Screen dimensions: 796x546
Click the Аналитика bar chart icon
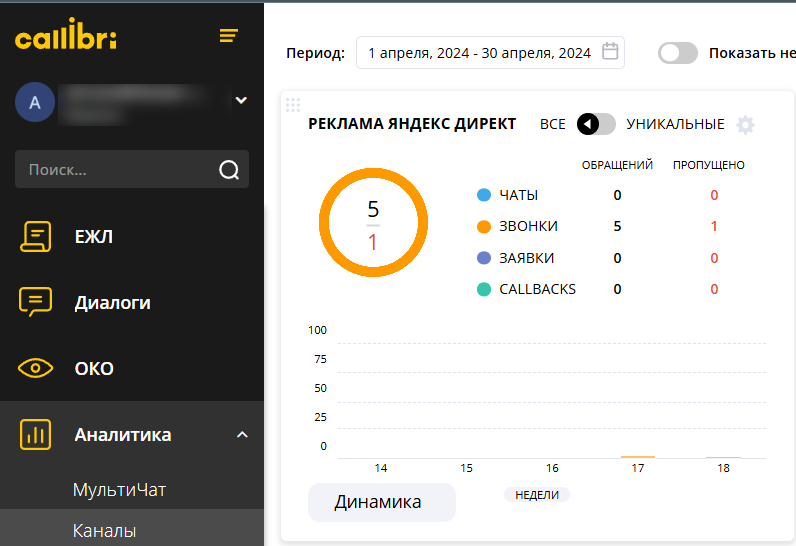click(x=36, y=435)
